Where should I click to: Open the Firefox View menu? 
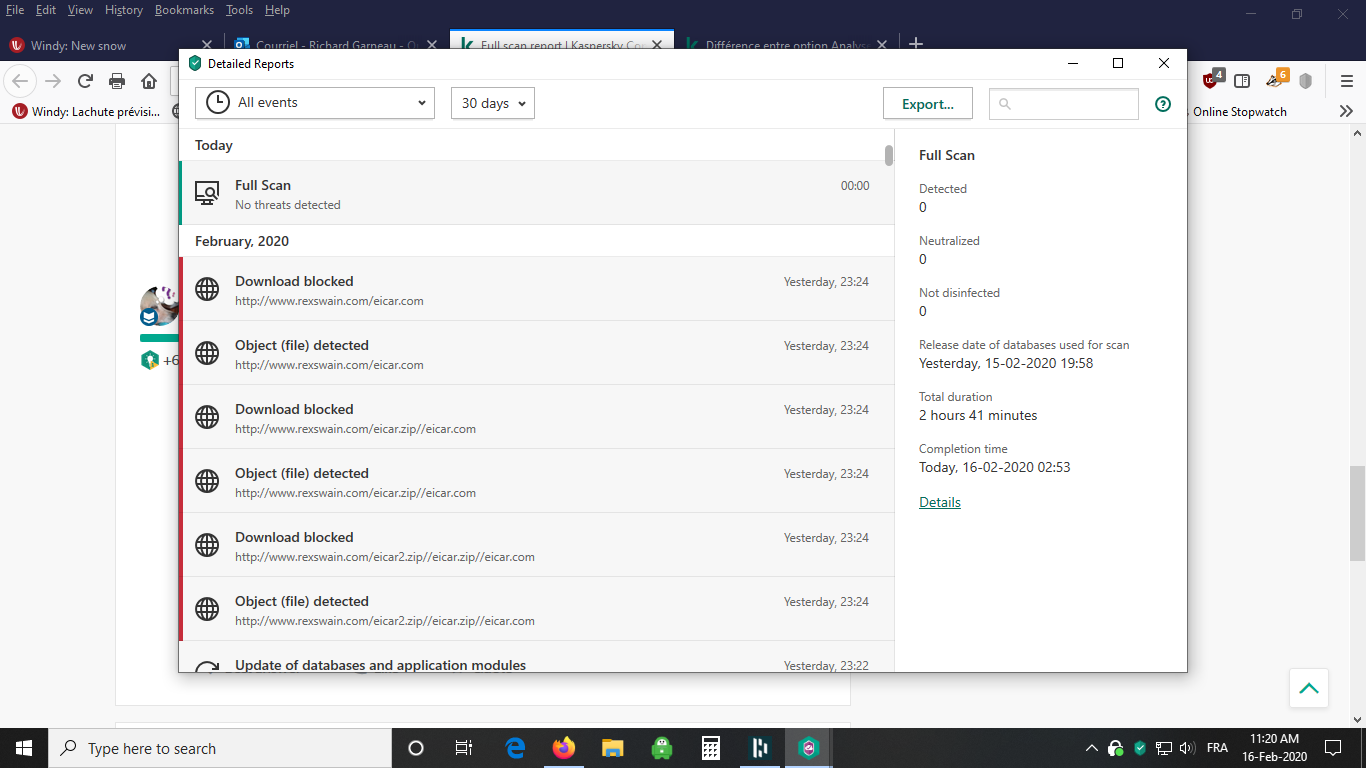[80, 10]
